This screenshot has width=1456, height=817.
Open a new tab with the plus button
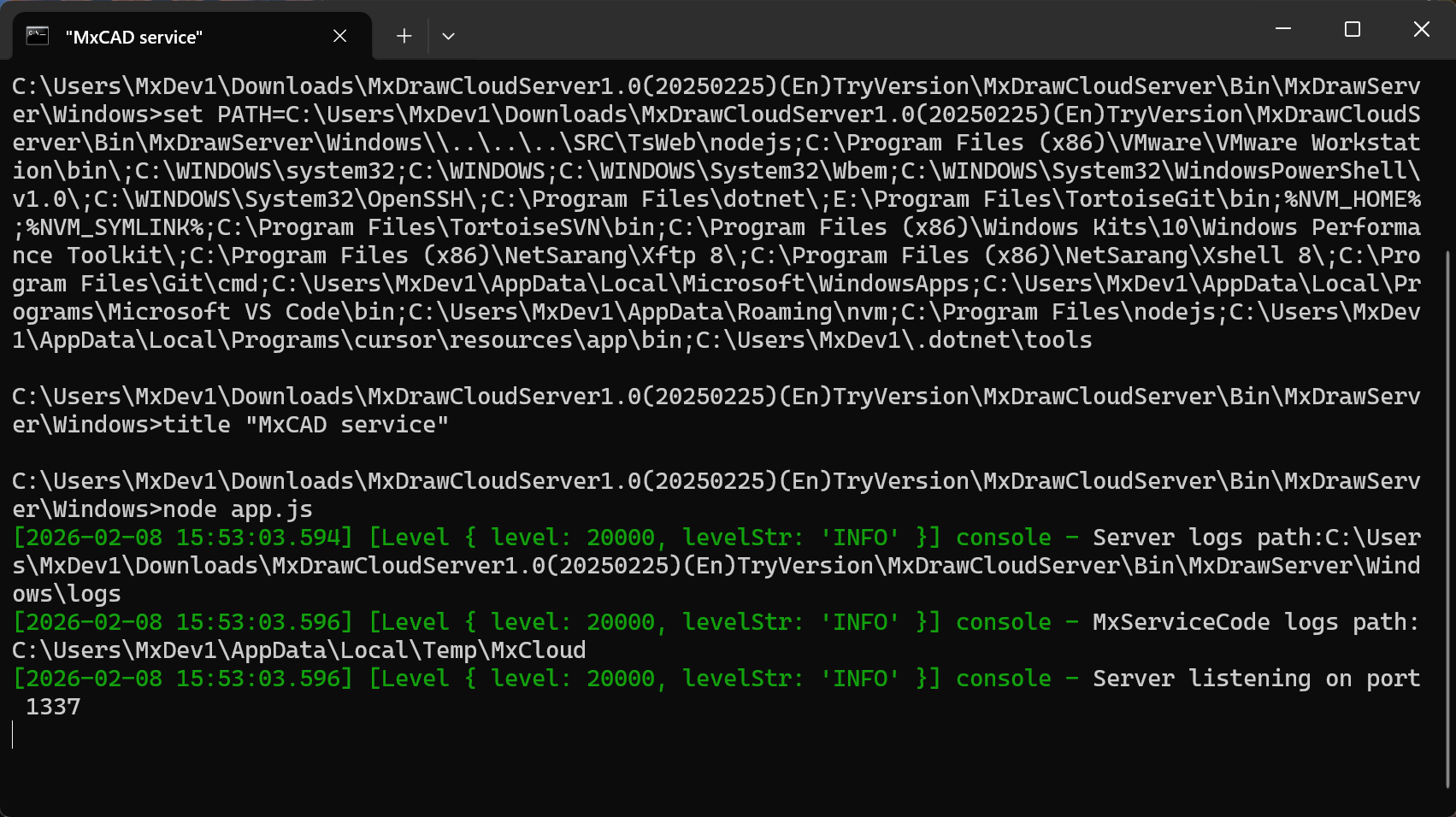pyautogui.click(x=404, y=36)
